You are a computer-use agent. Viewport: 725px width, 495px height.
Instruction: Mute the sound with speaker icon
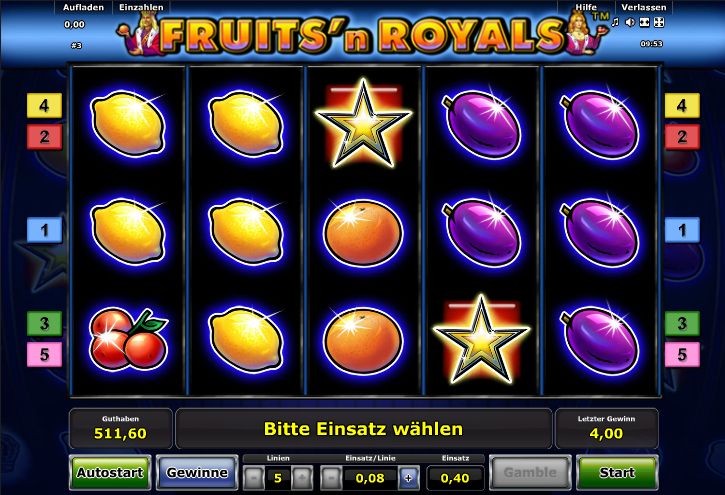pyautogui.click(x=629, y=22)
